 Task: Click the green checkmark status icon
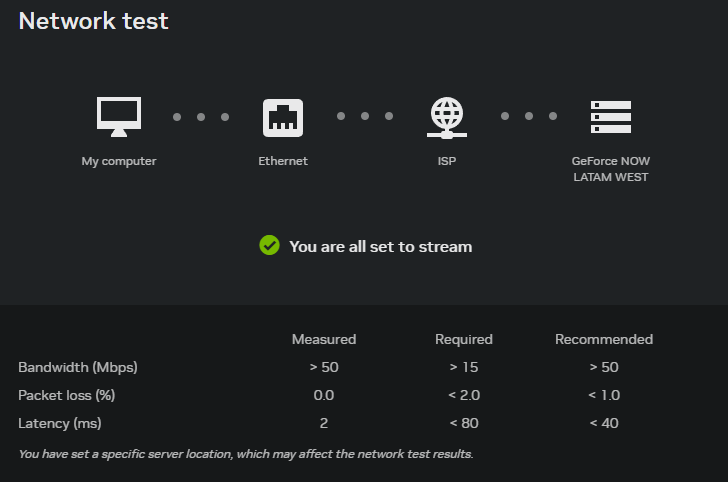[269, 245]
